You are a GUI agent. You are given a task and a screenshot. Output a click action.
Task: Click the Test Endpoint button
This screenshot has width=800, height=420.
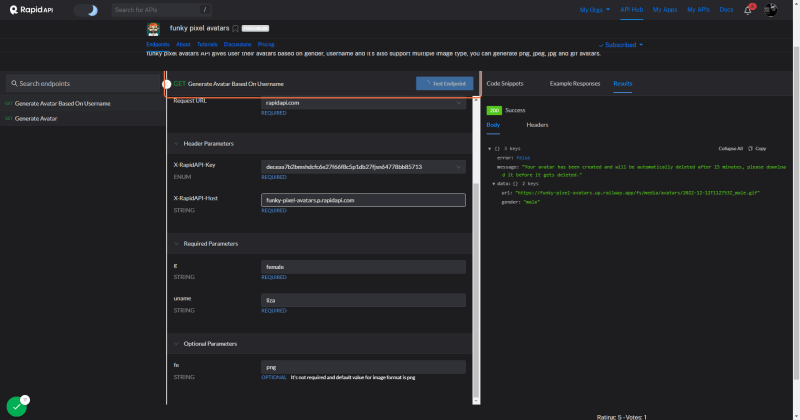tap(444, 83)
